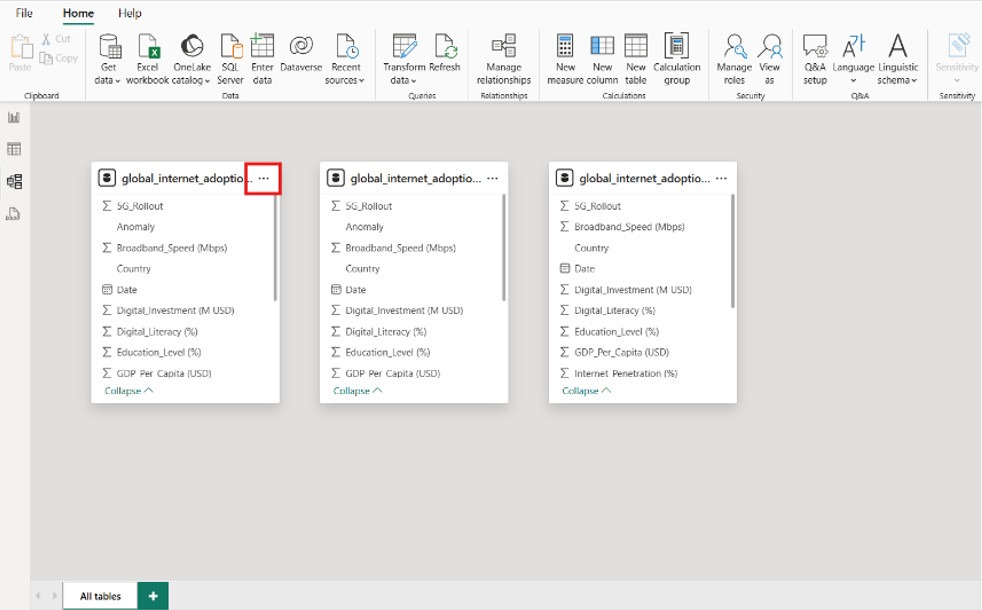Open Table view from the sidebar
The width and height of the screenshot is (982, 610).
pyautogui.click(x=14, y=148)
